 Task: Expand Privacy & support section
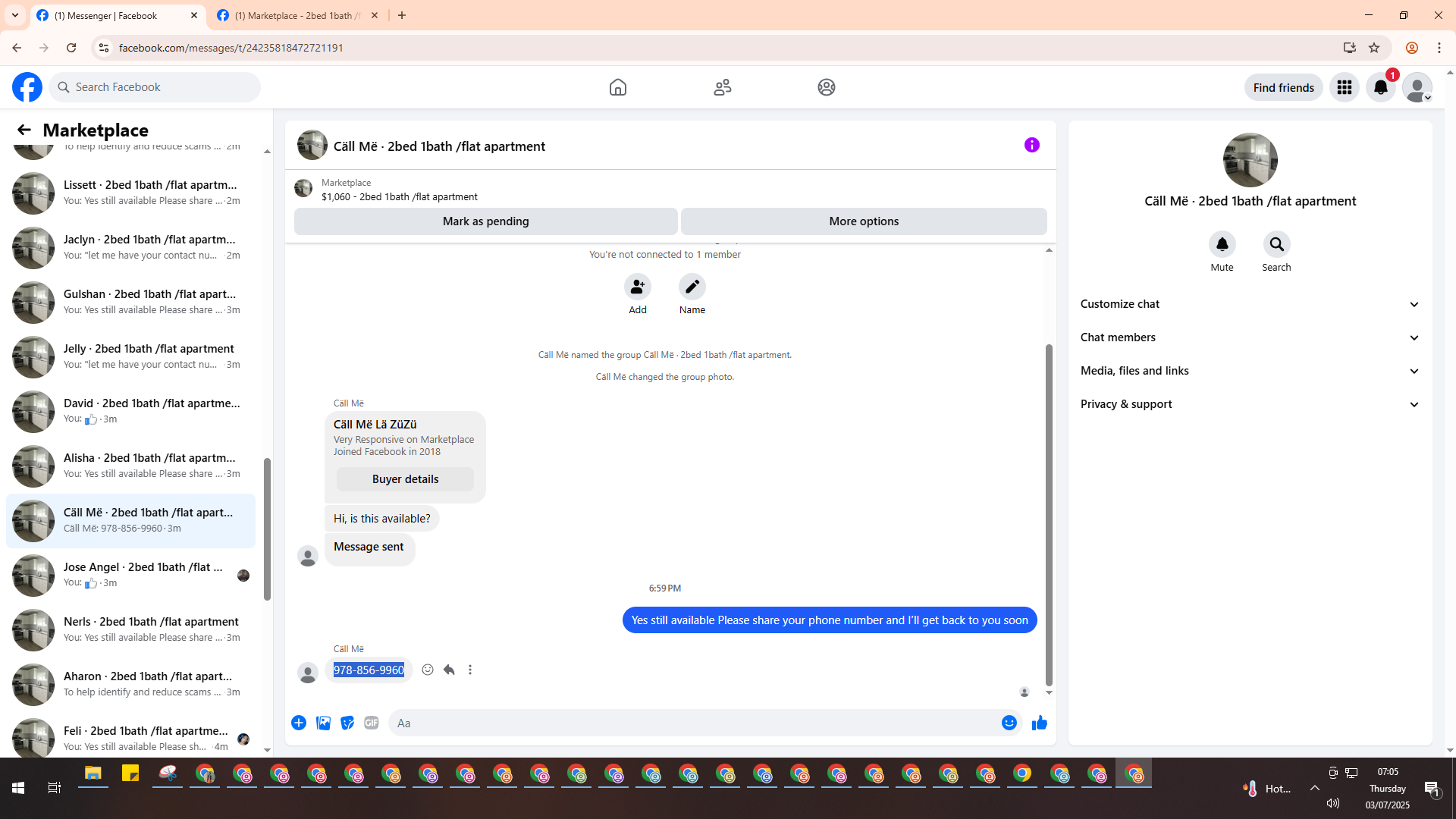[x=1250, y=404]
